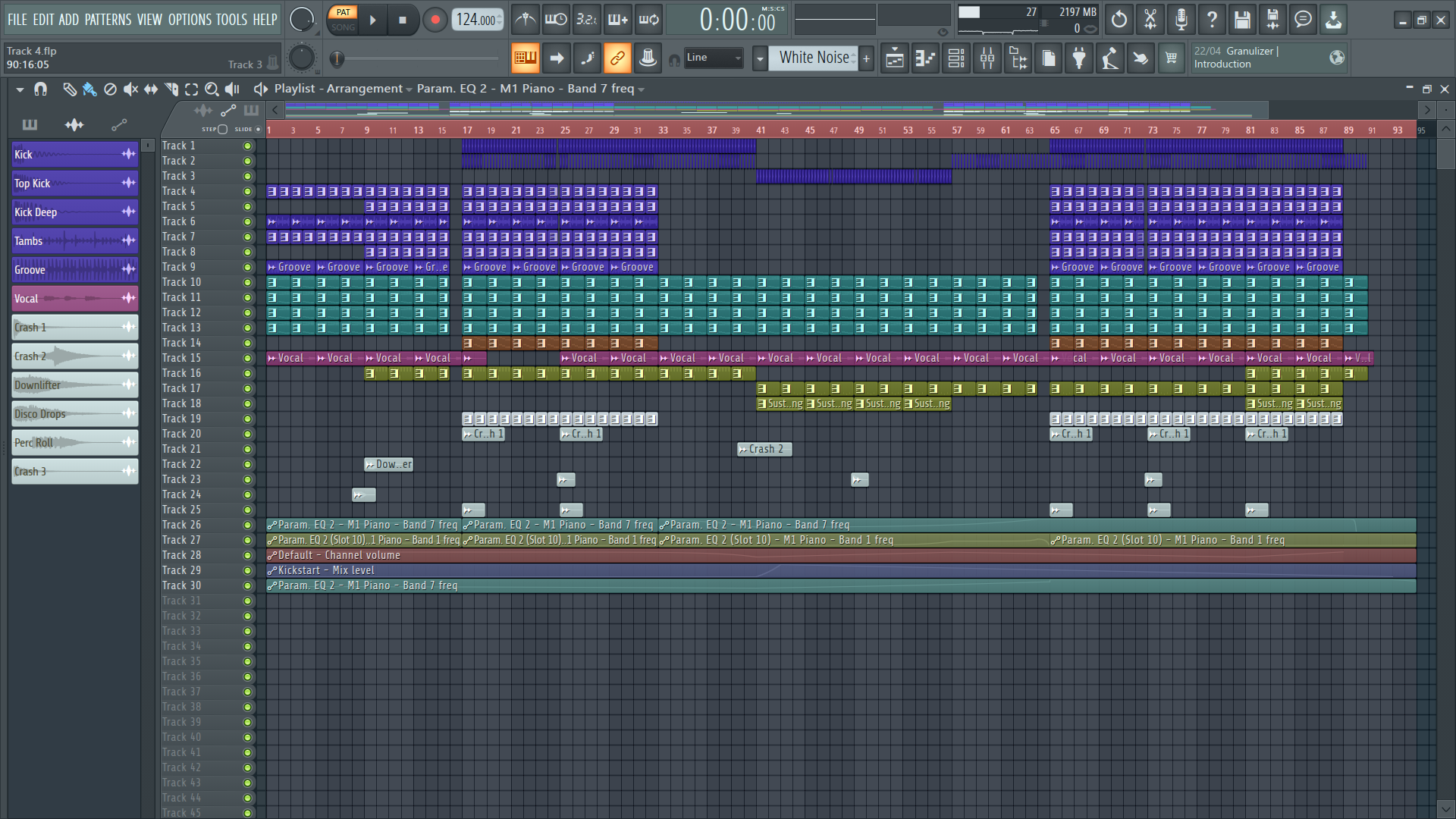Open the Line snap dropdown
This screenshot has width=1456, height=819.
click(x=713, y=58)
